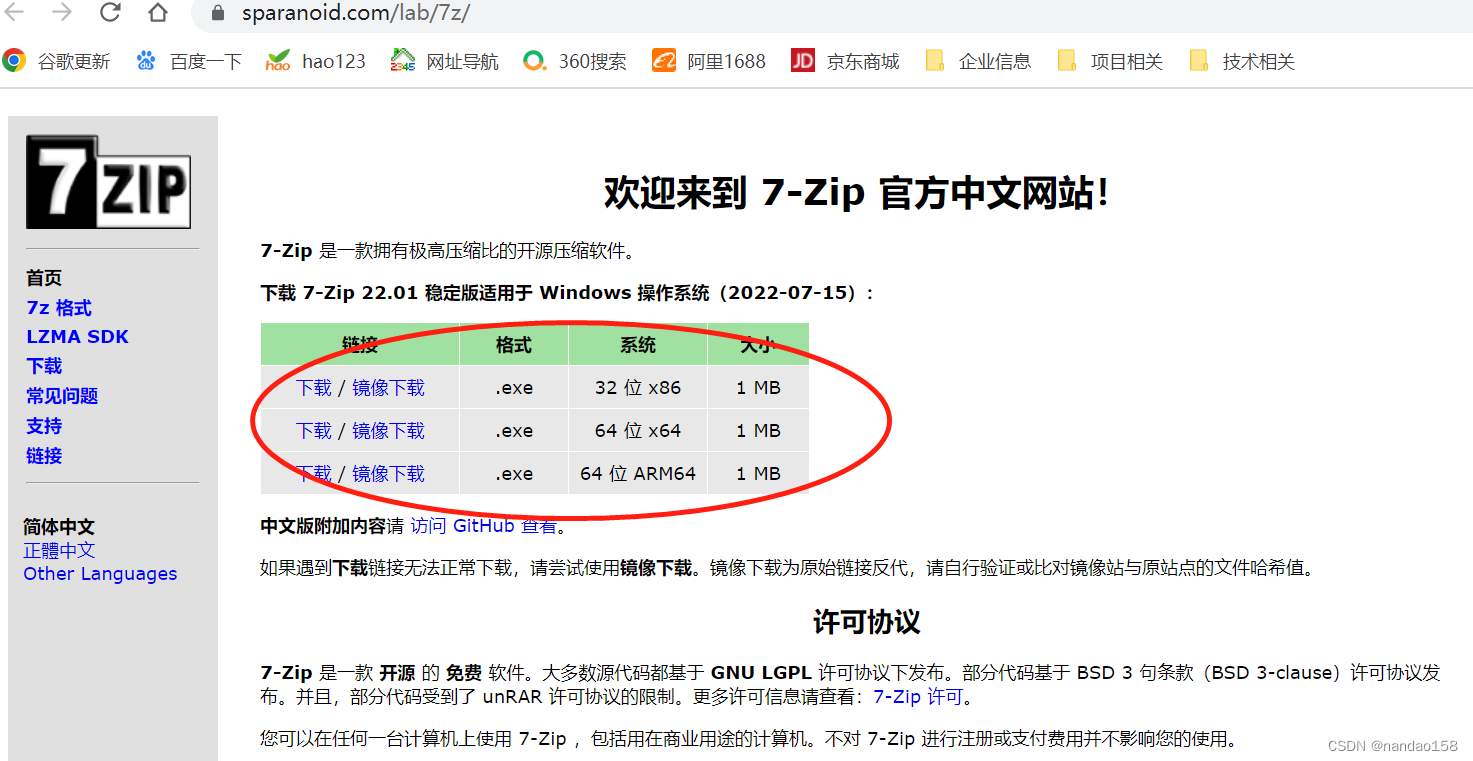
Task: Click 镜像下载 link for 64 位 ARM64
Action: 388,474
